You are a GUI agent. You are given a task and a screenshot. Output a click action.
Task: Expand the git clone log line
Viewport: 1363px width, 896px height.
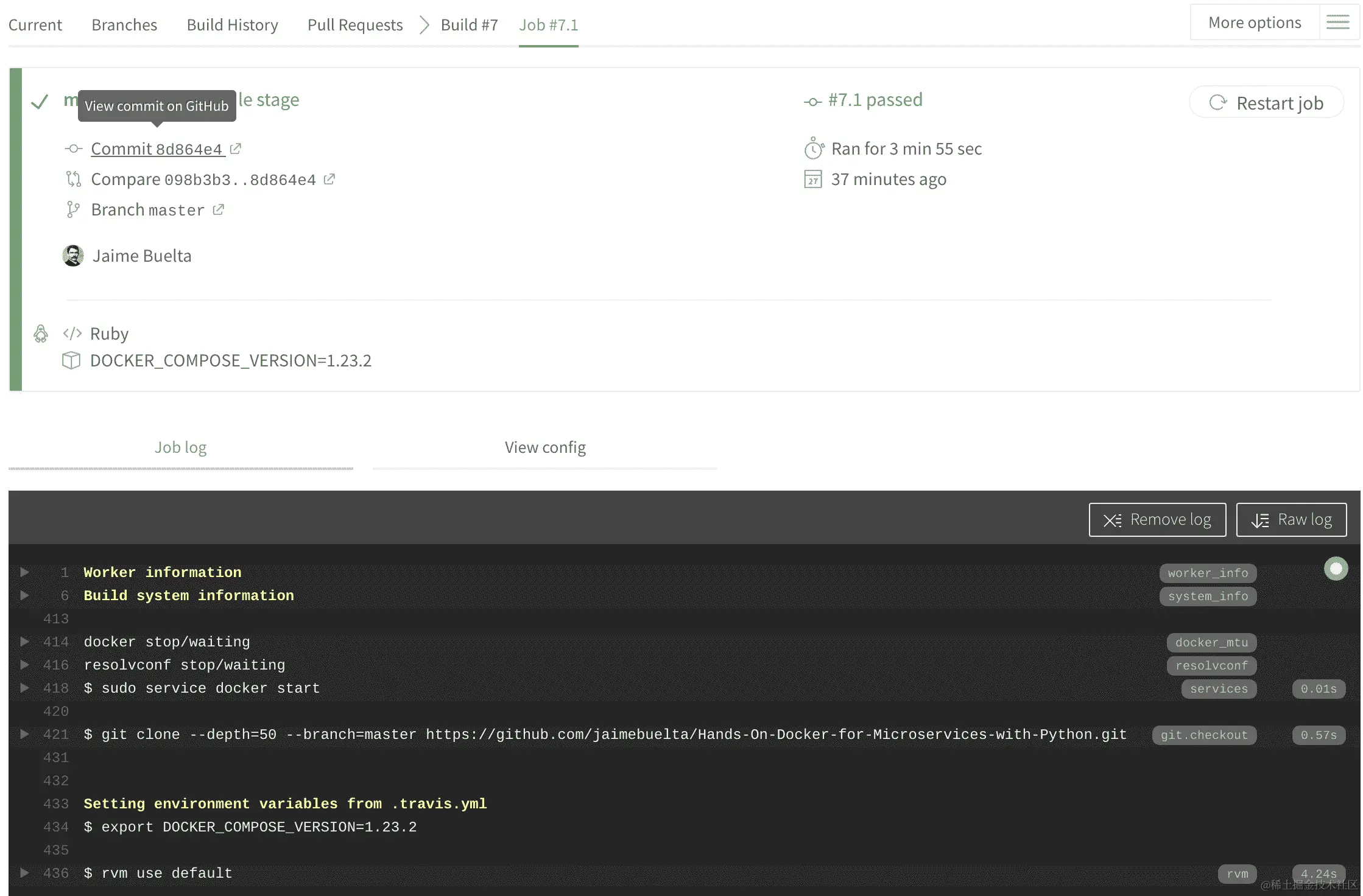[x=24, y=734]
